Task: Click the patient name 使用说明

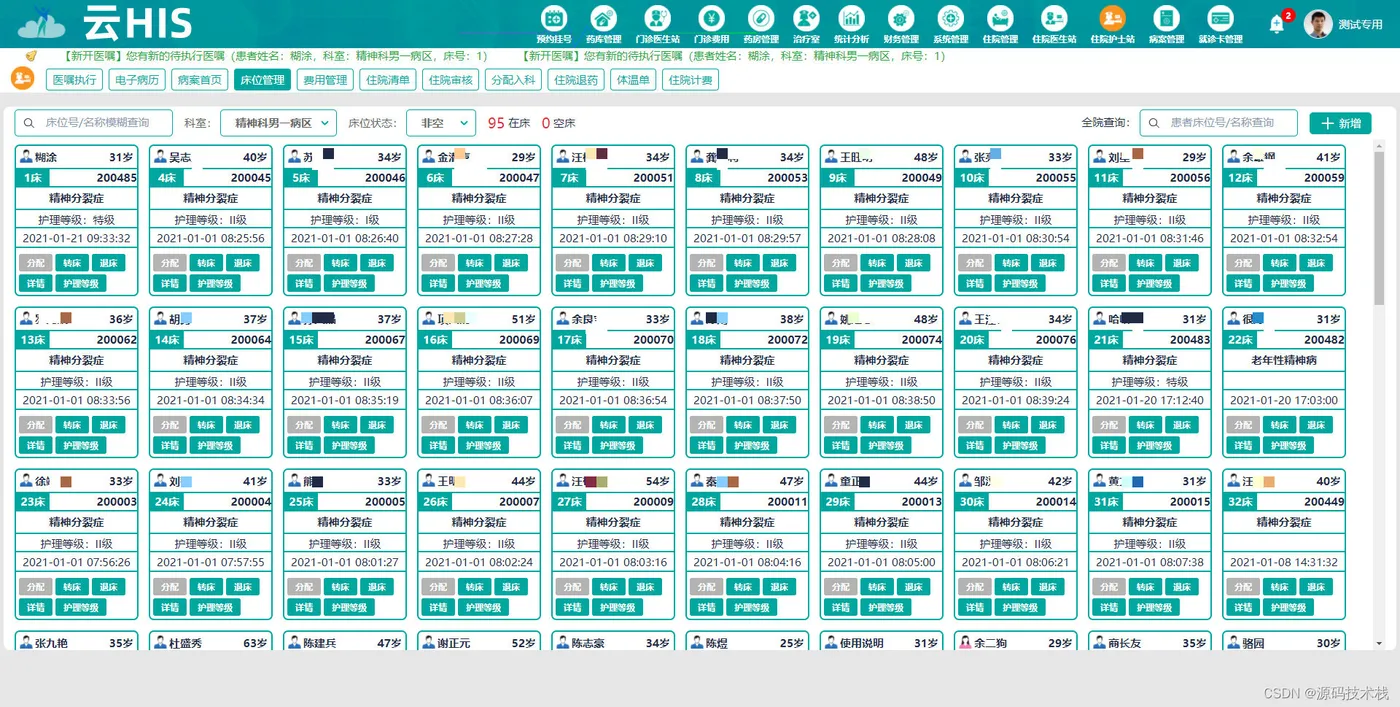Action: [x=861, y=643]
